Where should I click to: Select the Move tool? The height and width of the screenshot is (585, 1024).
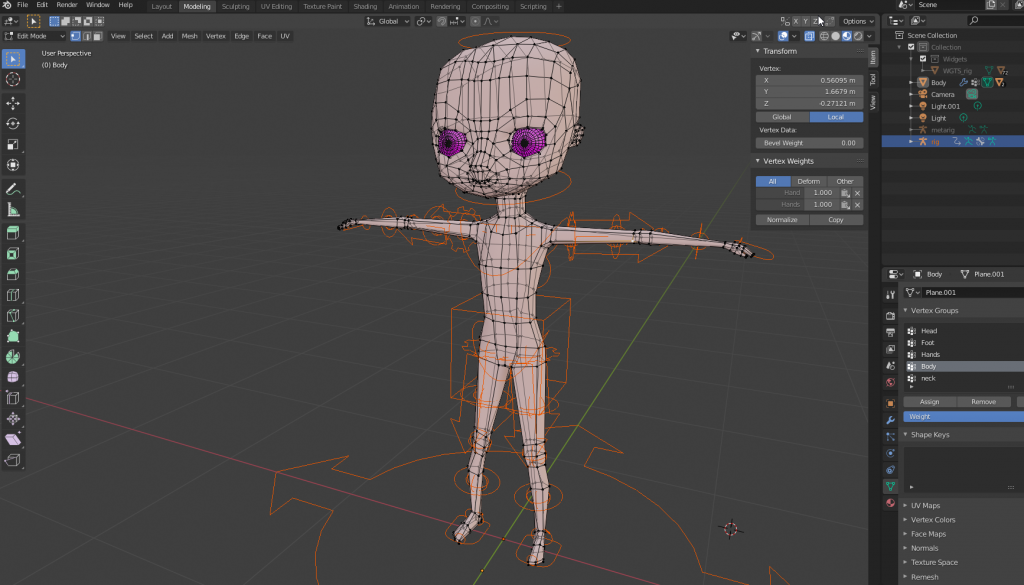pos(13,103)
